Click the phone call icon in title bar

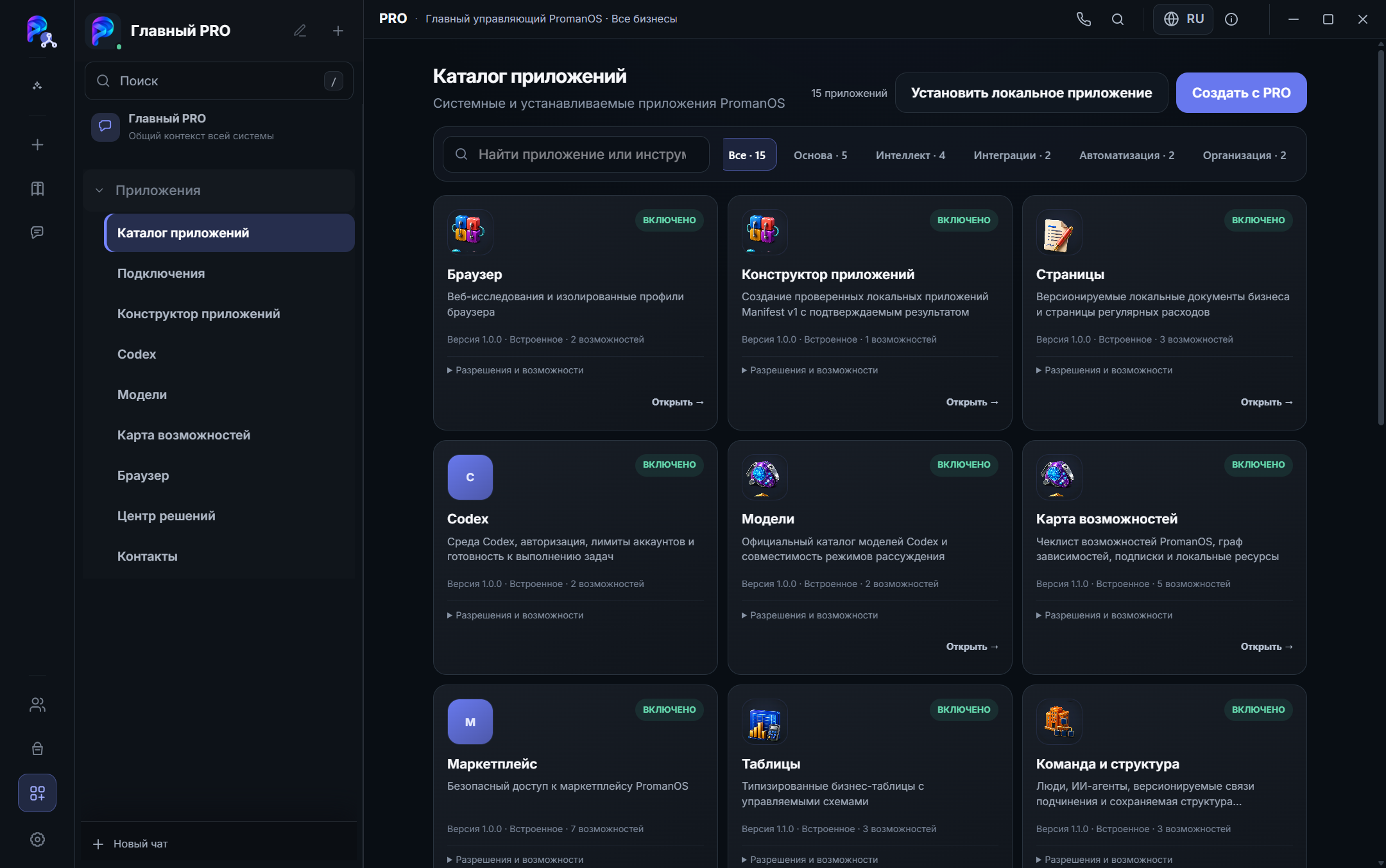click(x=1084, y=19)
